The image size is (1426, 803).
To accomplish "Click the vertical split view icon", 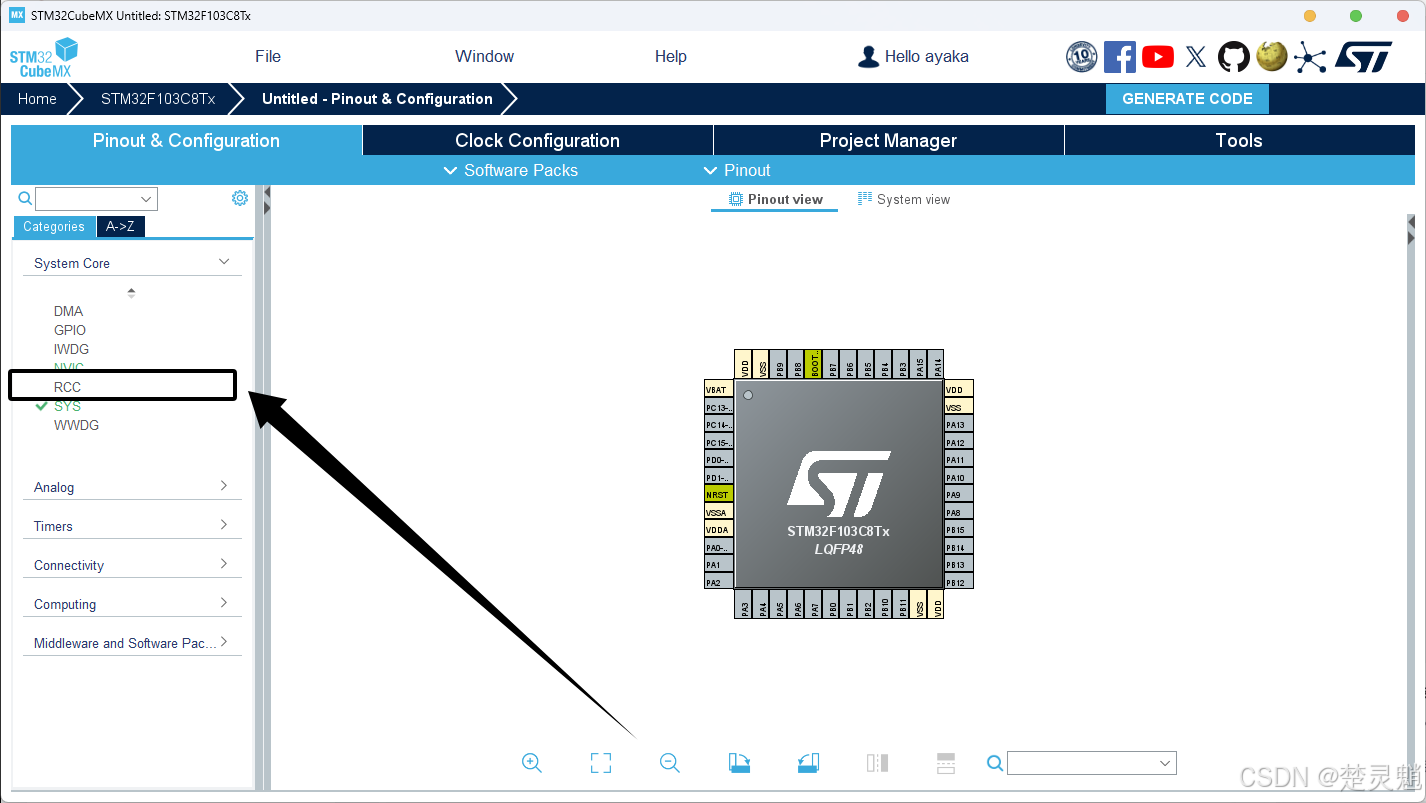I will click(x=877, y=763).
